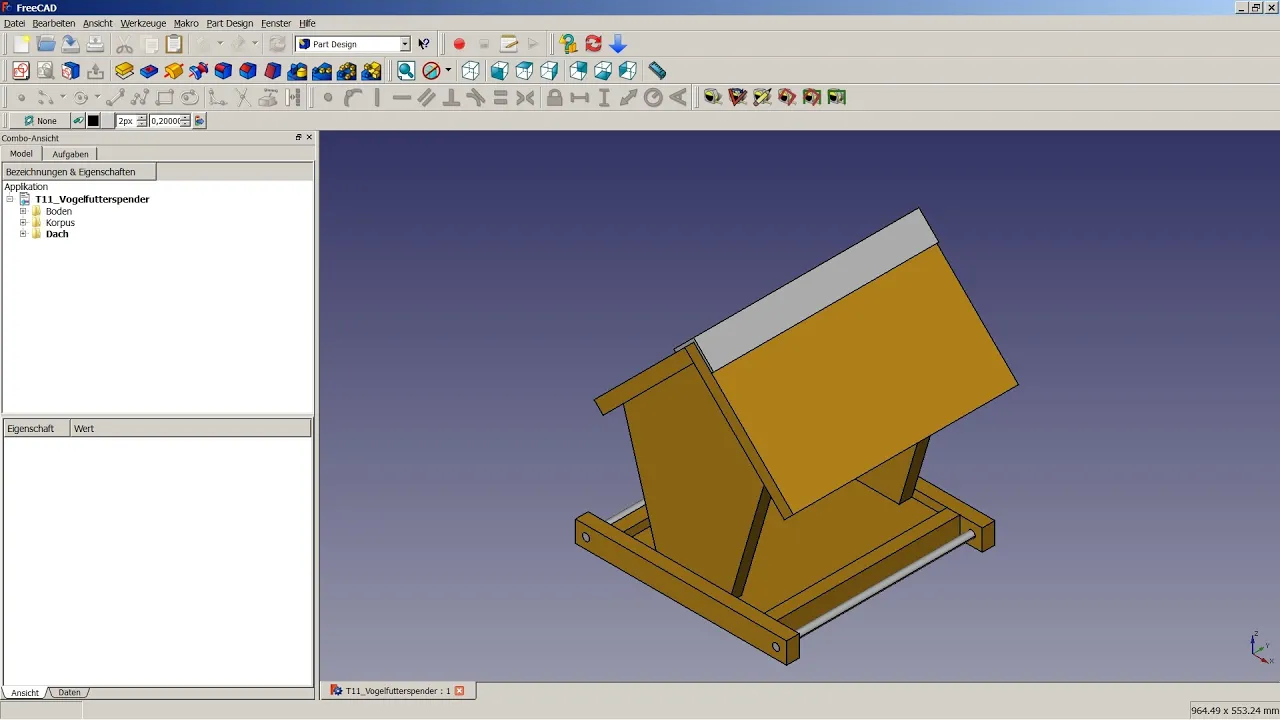Screen dimensions: 1280x720
Task: Close the T11_Vogelfutterspender : 1 document tab
Action: pyautogui.click(x=460, y=691)
